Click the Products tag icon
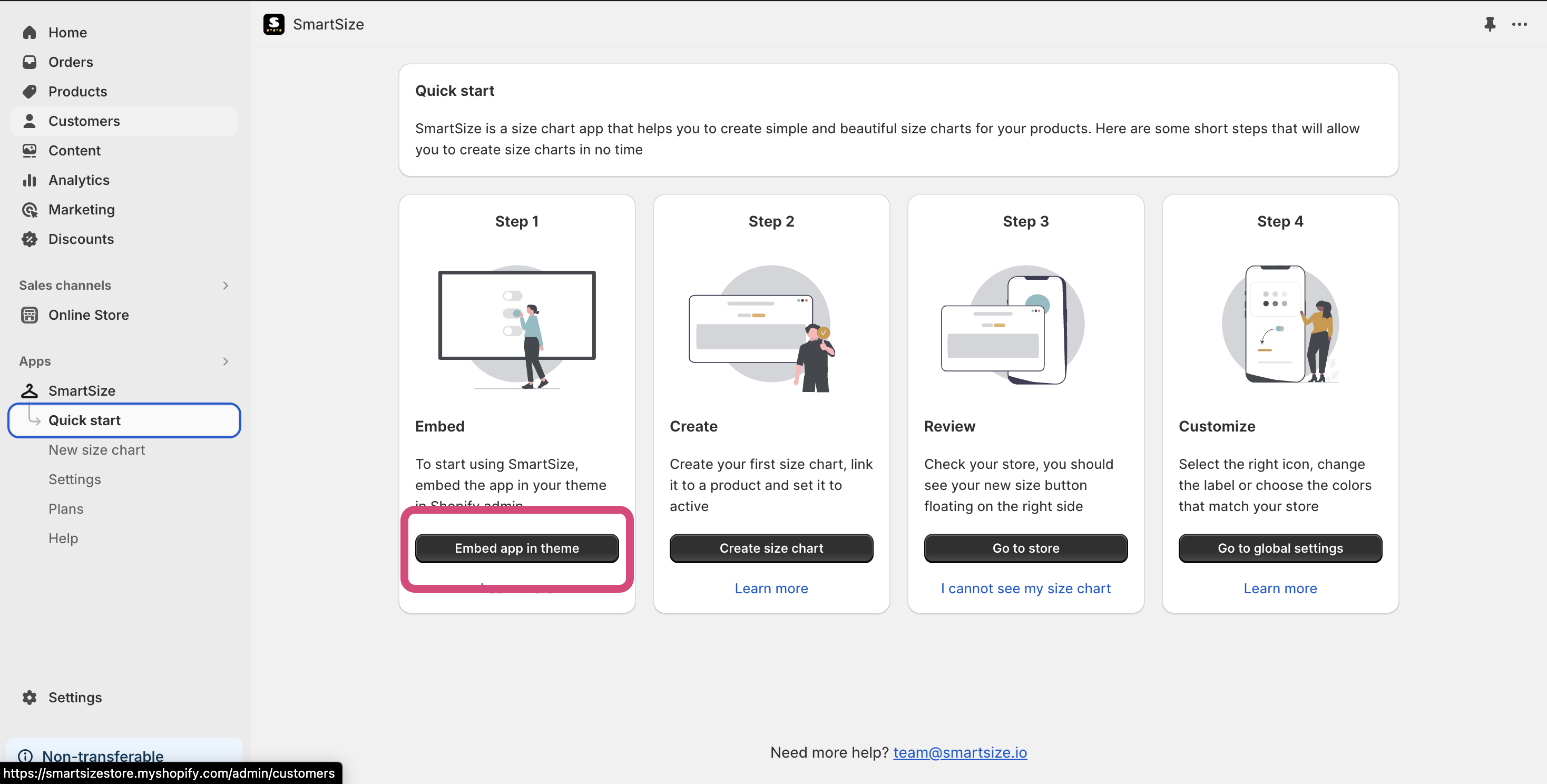1547x784 pixels. click(x=30, y=91)
